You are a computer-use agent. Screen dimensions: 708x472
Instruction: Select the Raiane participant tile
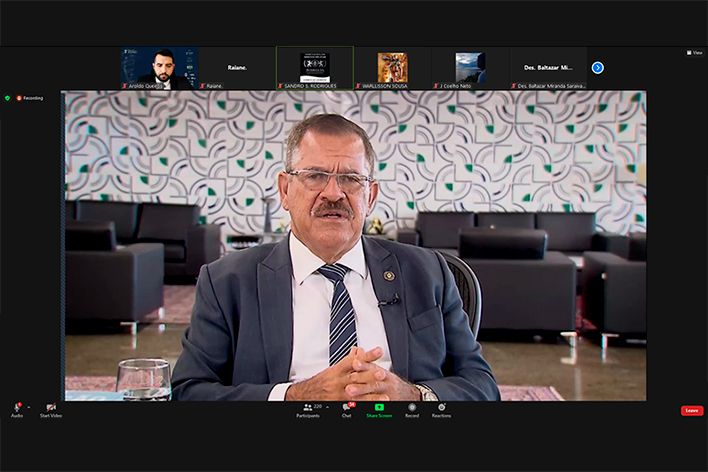pyautogui.click(x=237, y=68)
